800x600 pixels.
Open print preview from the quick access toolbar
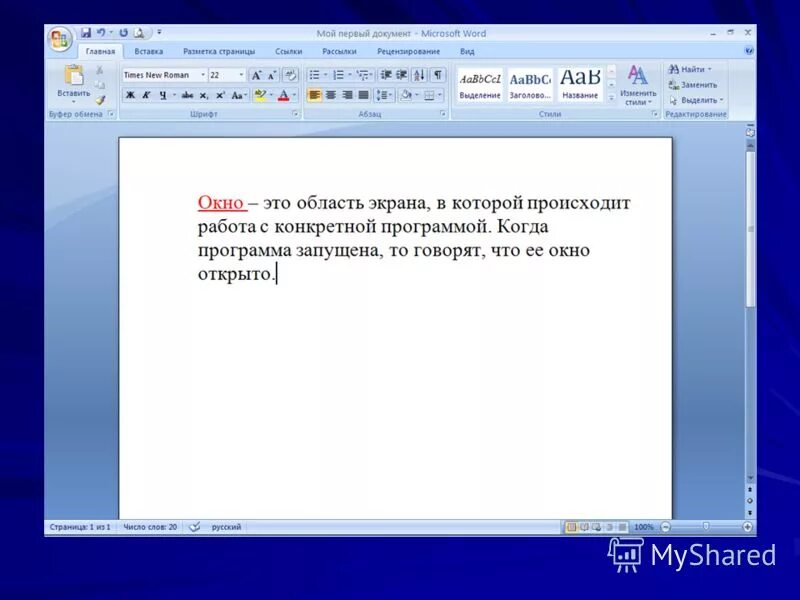coord(138,33)
